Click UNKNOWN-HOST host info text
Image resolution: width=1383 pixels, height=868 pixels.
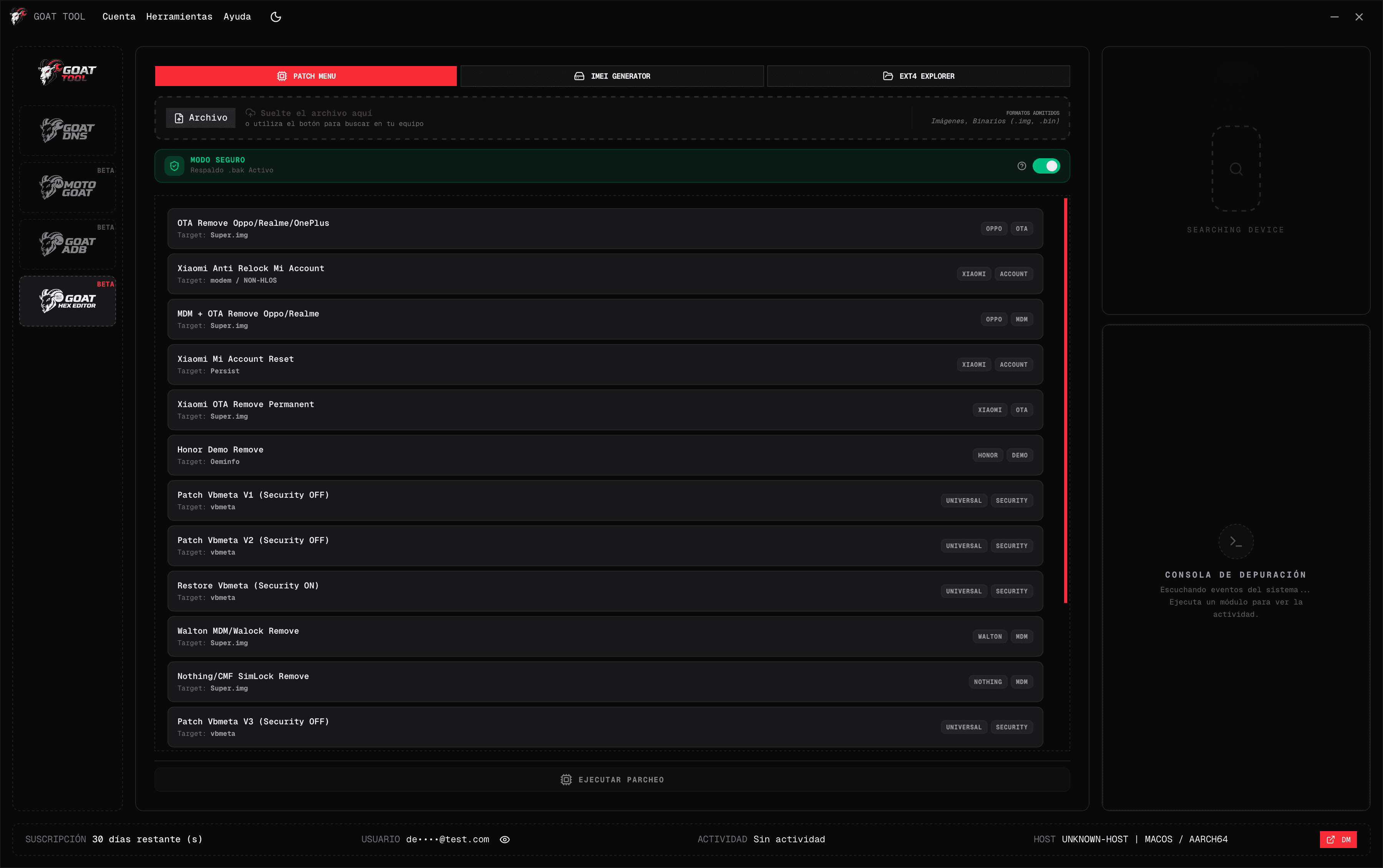click(x=1145, y=839)
